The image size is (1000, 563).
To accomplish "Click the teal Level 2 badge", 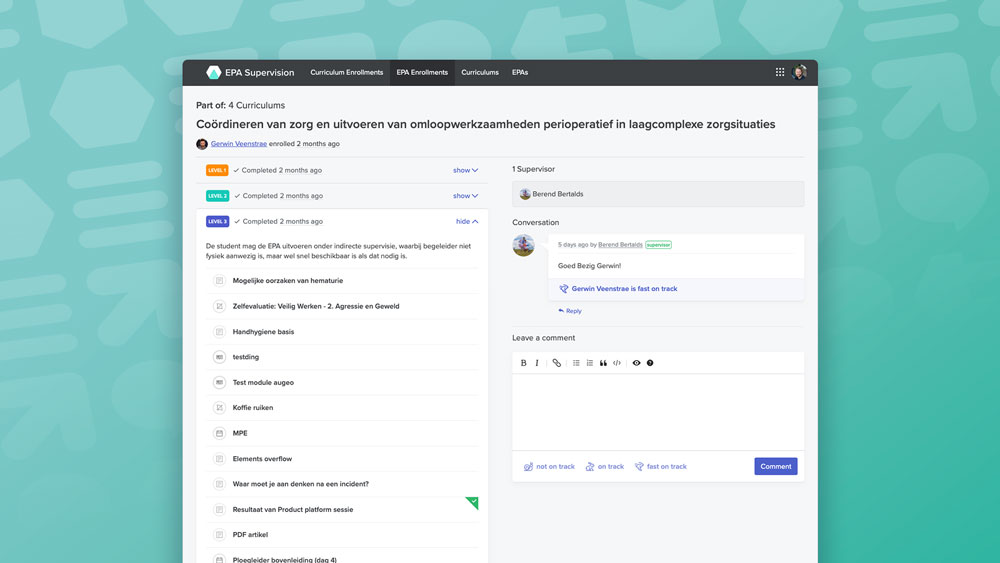I will tap(217, 196).
